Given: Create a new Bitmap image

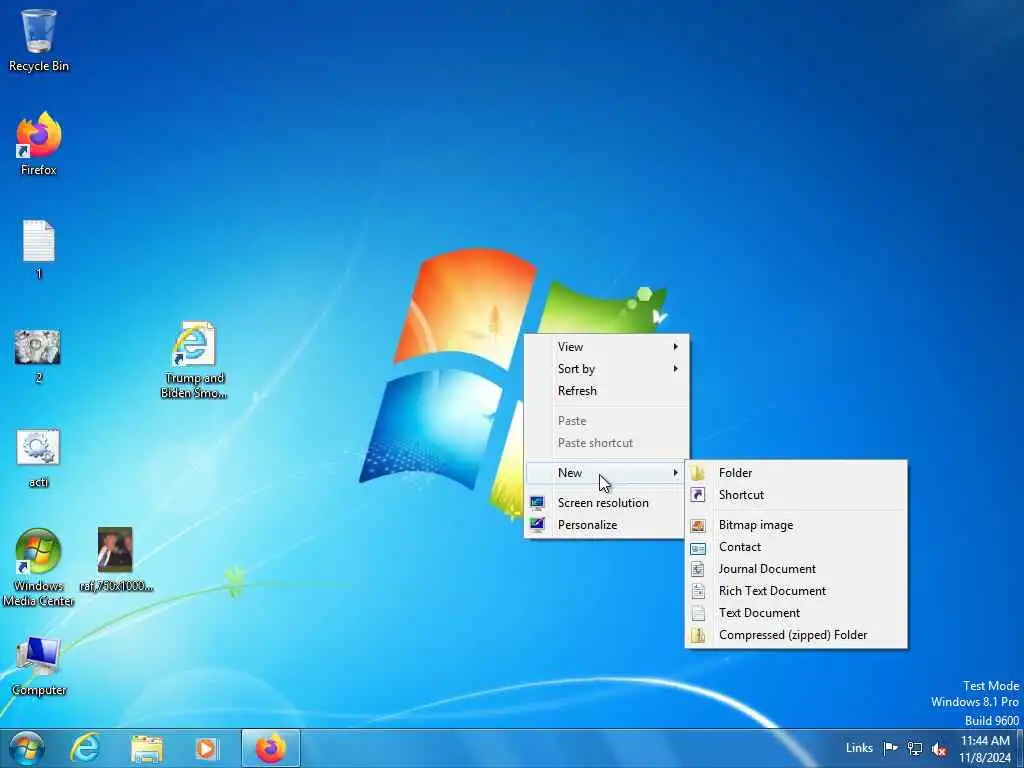Looking at the screenshot, I should tap(796, 525).
